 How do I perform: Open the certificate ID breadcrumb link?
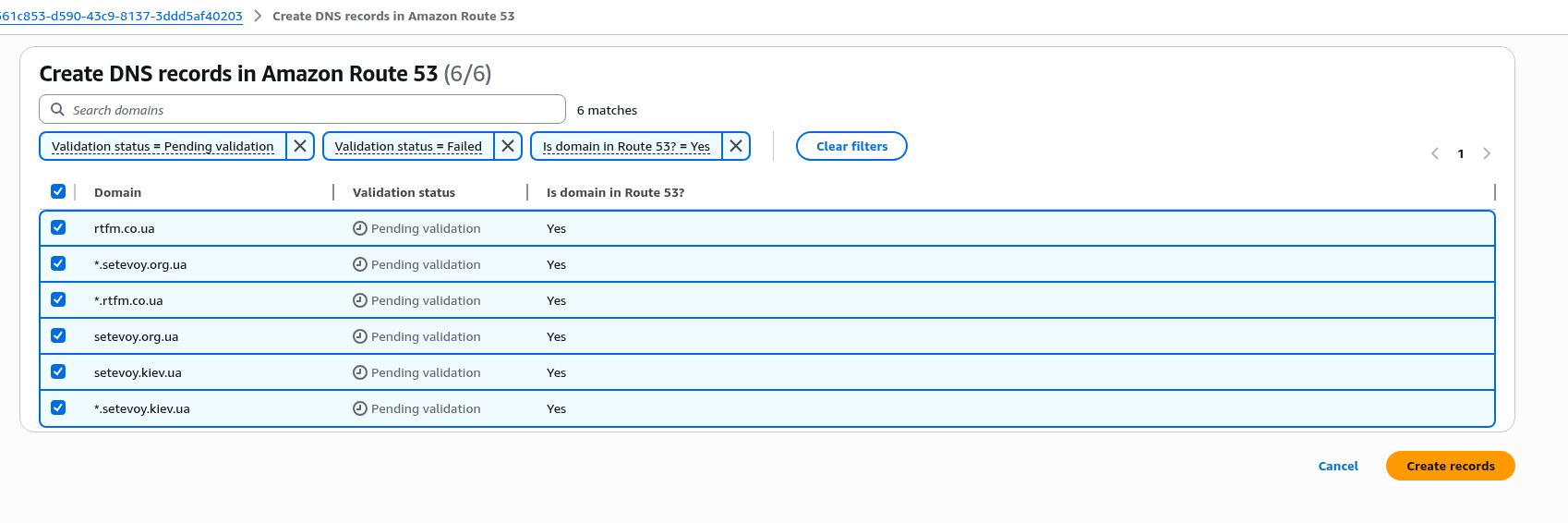tap(120, 16)
